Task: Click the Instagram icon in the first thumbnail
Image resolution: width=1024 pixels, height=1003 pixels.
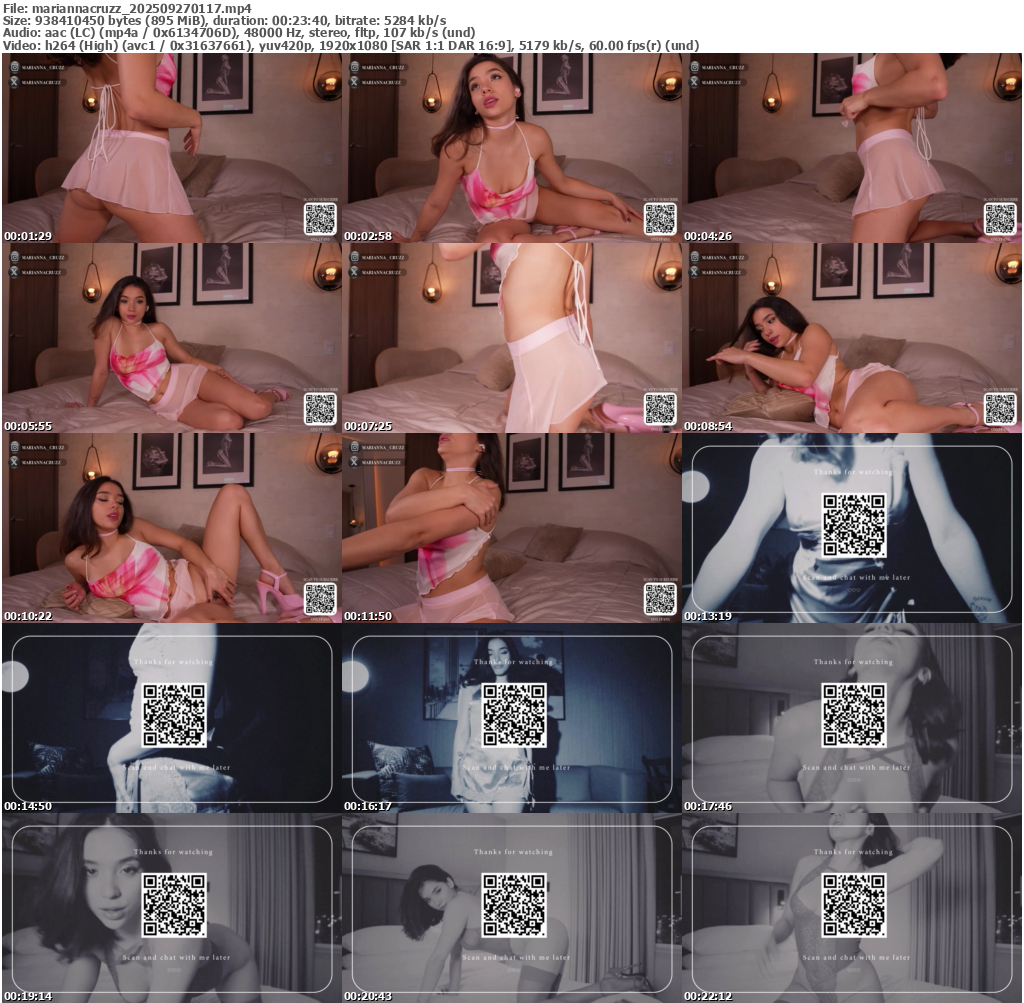Action: point(15,67)
